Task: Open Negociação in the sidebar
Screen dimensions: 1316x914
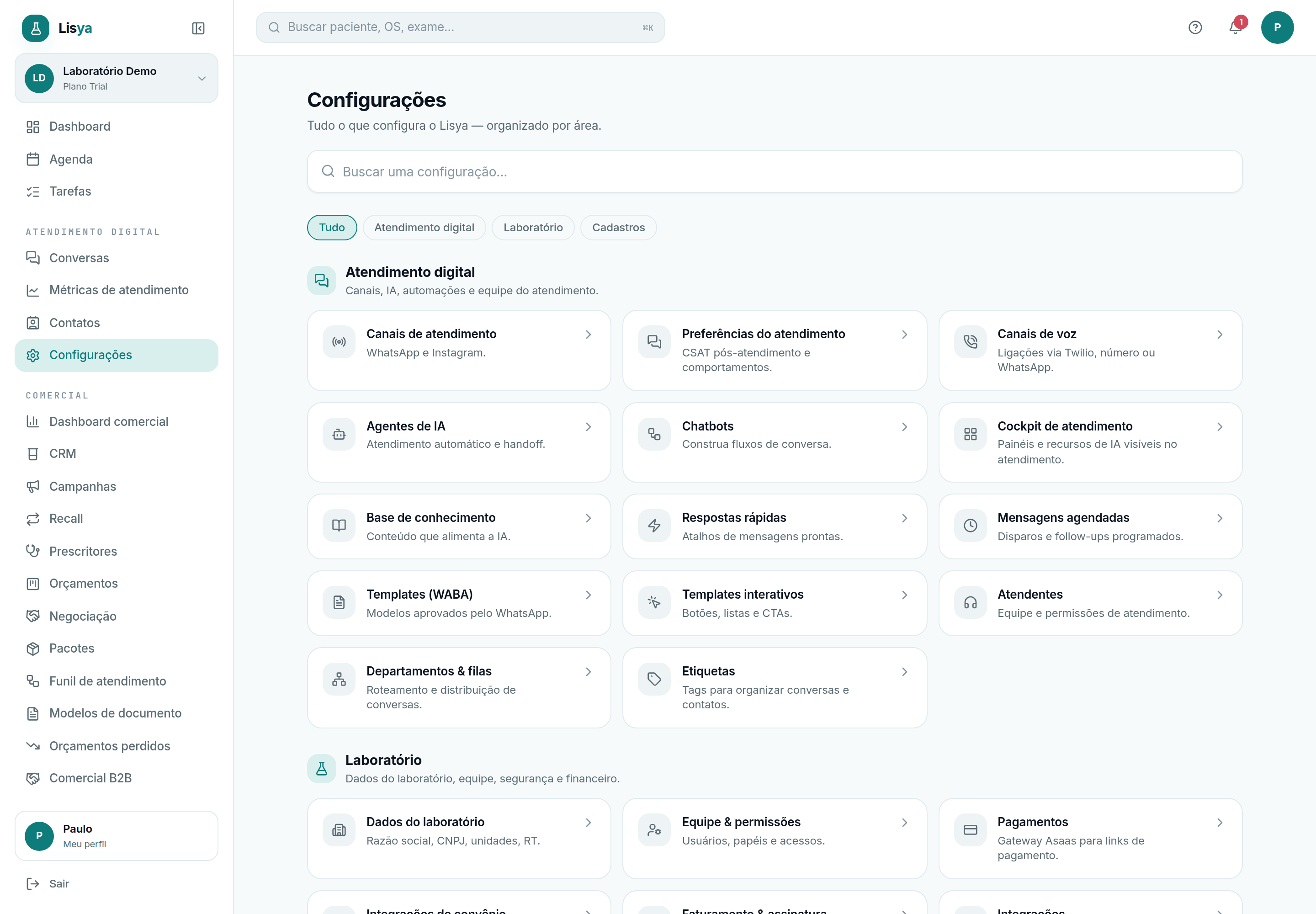Action: coord(116,617)
